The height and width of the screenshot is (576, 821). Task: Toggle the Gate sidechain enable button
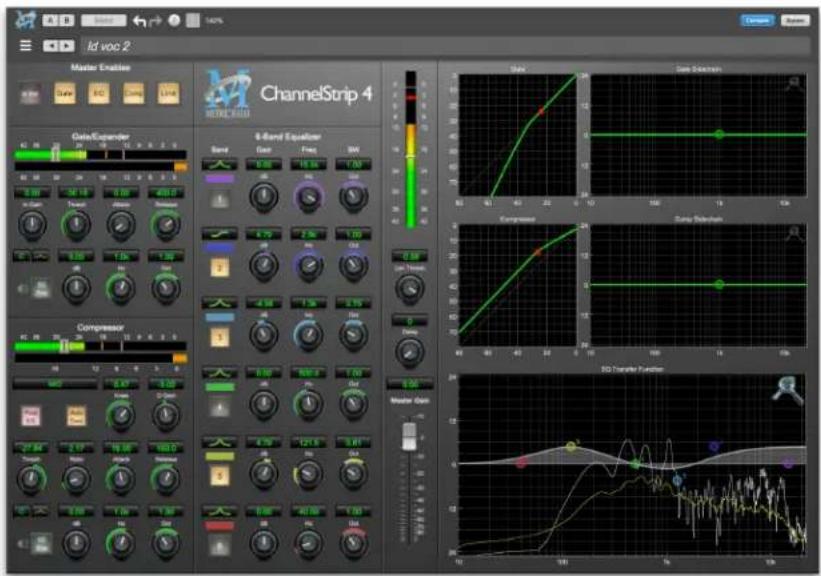[41, 289]
